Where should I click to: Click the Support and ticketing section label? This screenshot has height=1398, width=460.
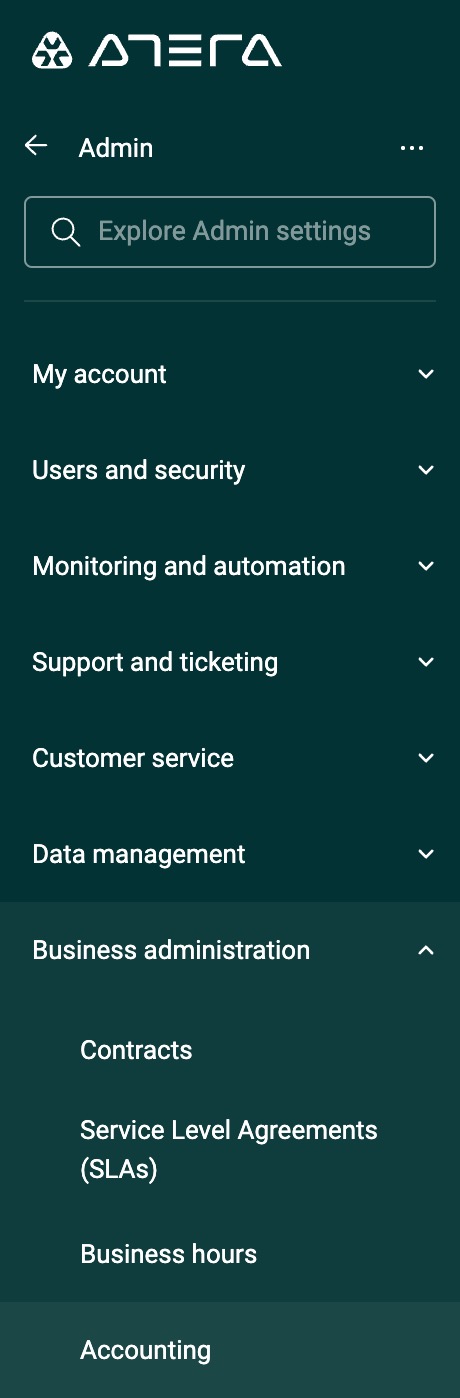point(155,662)
